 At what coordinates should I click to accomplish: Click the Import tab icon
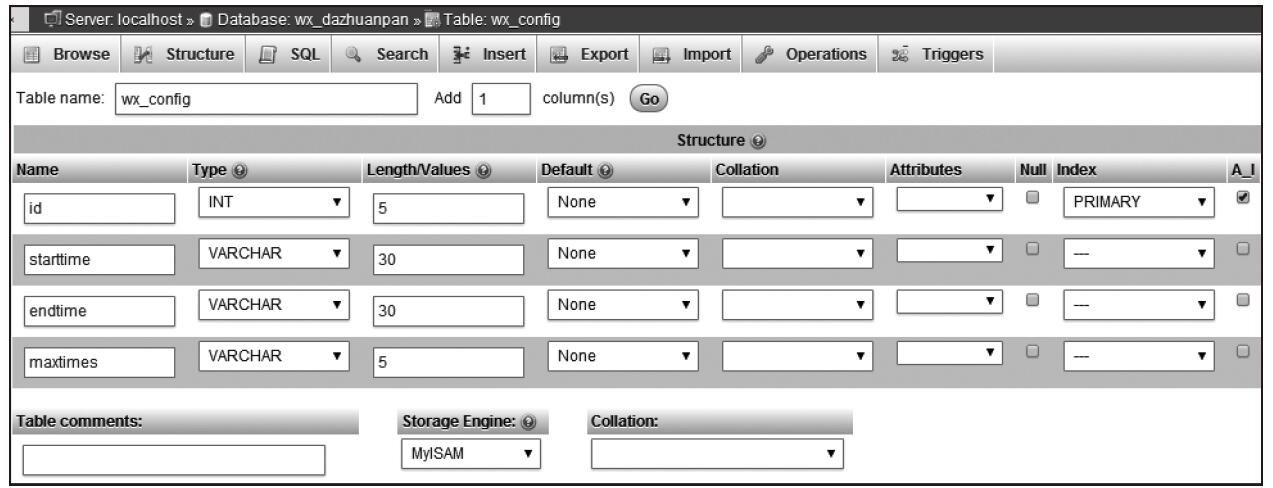(x=661, y=53)
